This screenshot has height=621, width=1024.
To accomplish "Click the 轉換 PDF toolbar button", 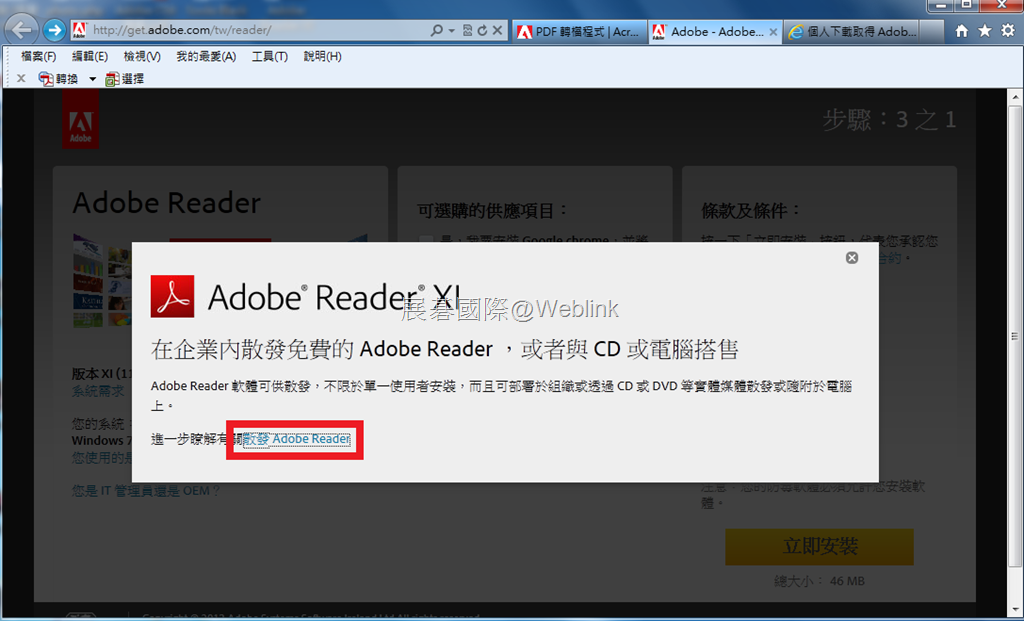I will coord(59,79).
